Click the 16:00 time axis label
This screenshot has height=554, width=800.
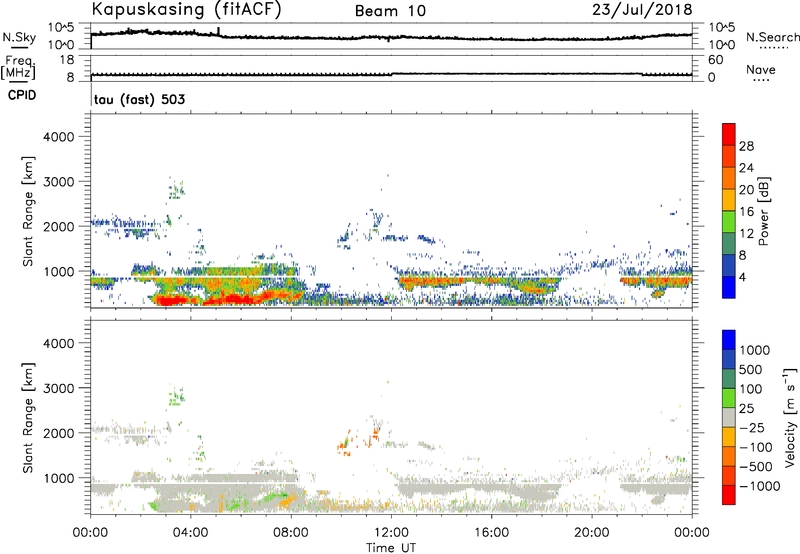(492, 533)
